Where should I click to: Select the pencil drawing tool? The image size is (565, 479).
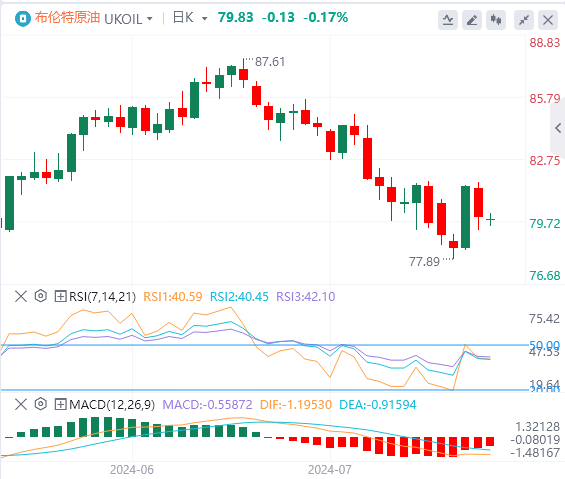[472, 19]
